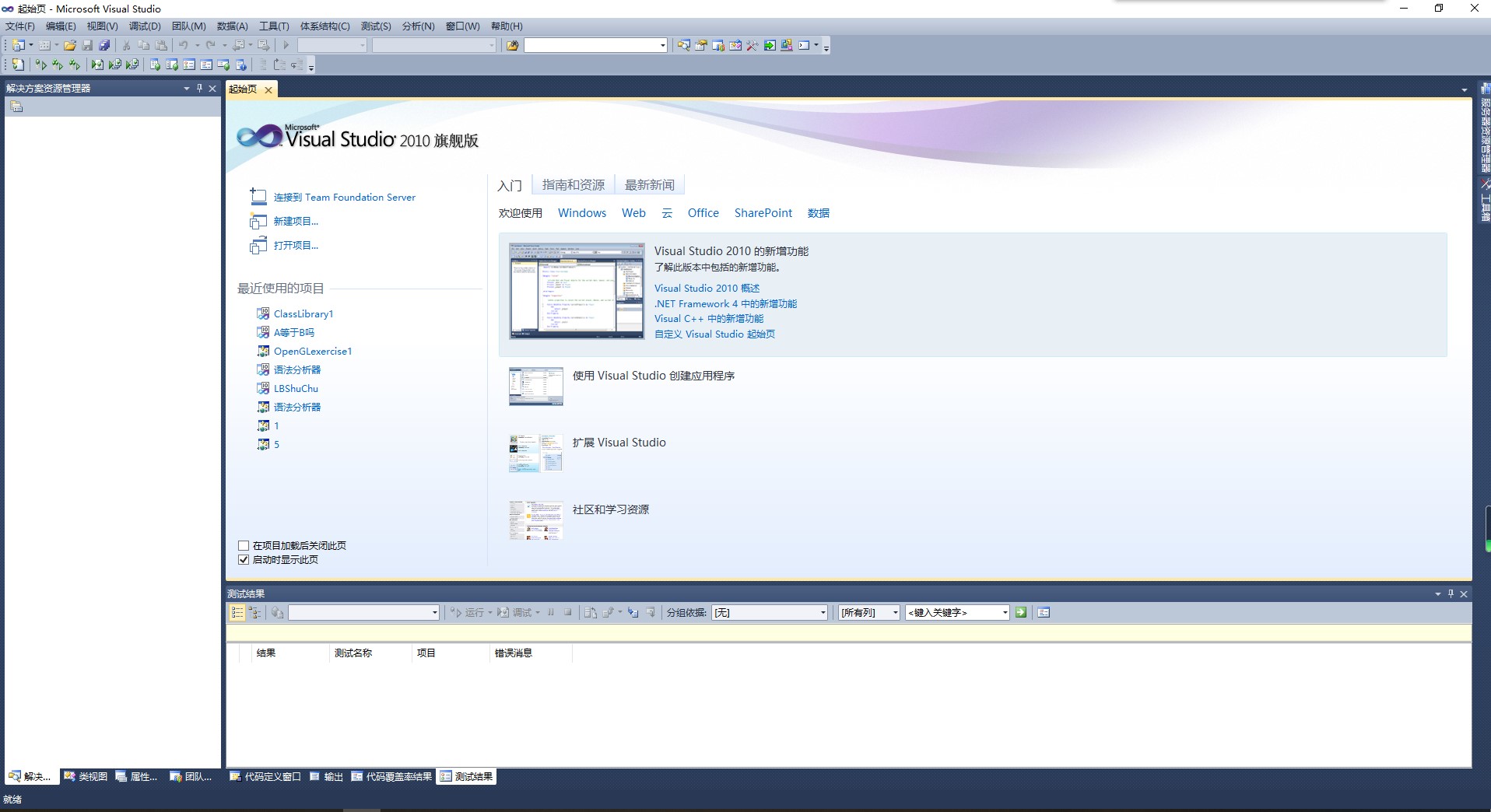This screenshot has height=812, width=1491.
Task: Open the Properties Window toolbar icon
Action: pos(700,45)
